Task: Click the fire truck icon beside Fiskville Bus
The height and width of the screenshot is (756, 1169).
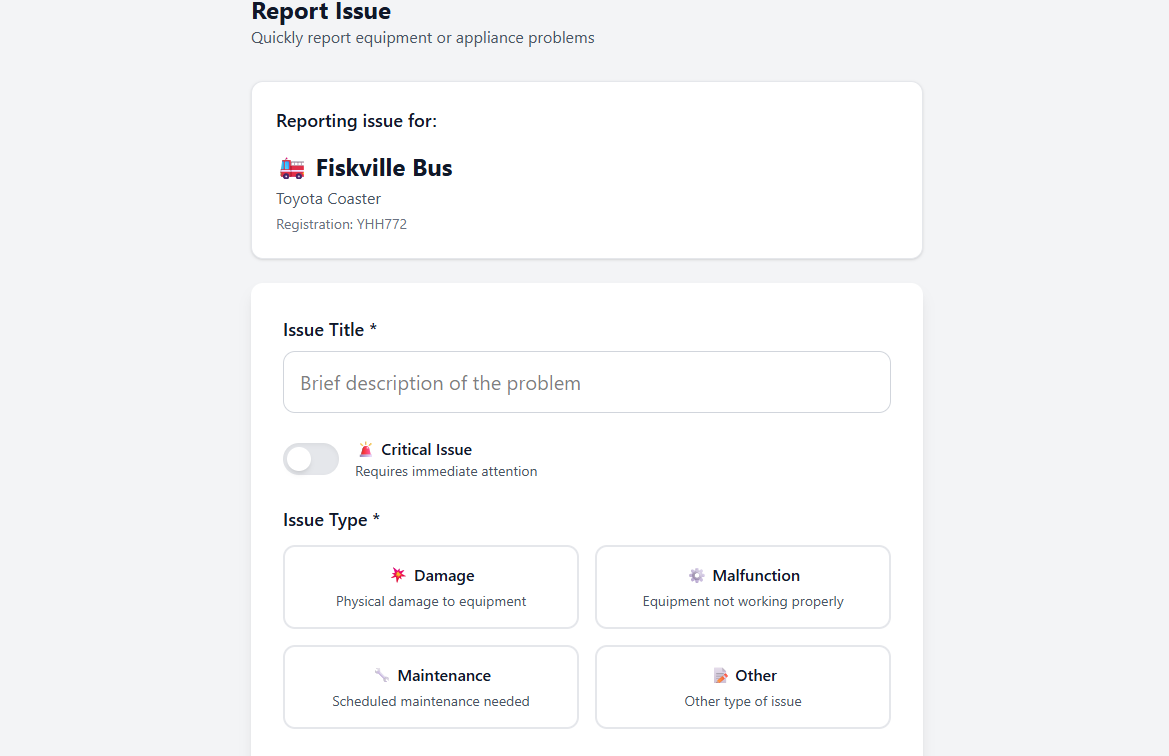Action: (x=290, y=168)
